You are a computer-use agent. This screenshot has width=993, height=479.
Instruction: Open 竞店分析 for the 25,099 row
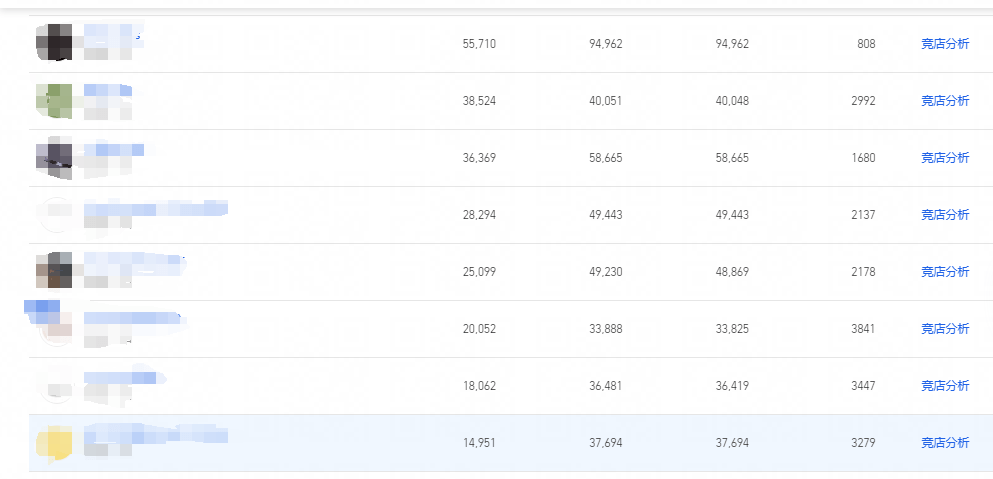[x=945, y=272]
